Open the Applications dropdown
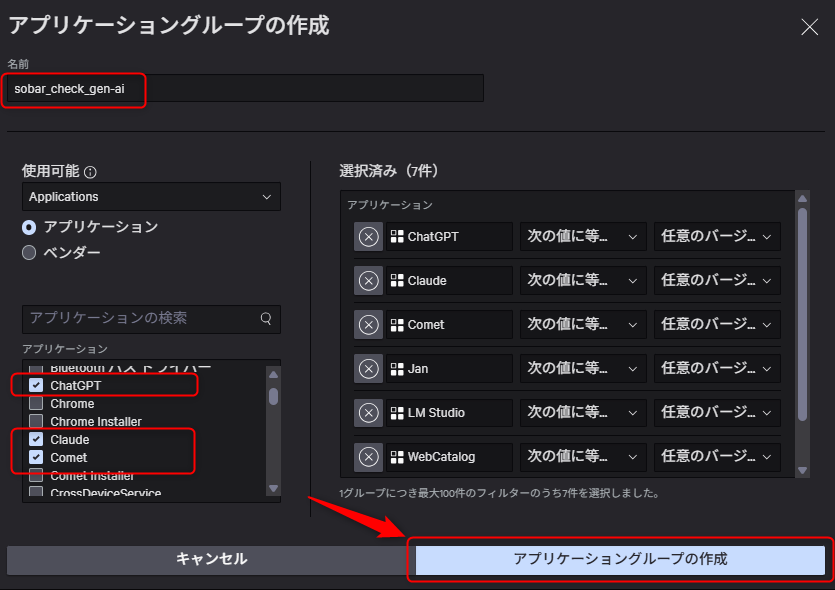 151,197
